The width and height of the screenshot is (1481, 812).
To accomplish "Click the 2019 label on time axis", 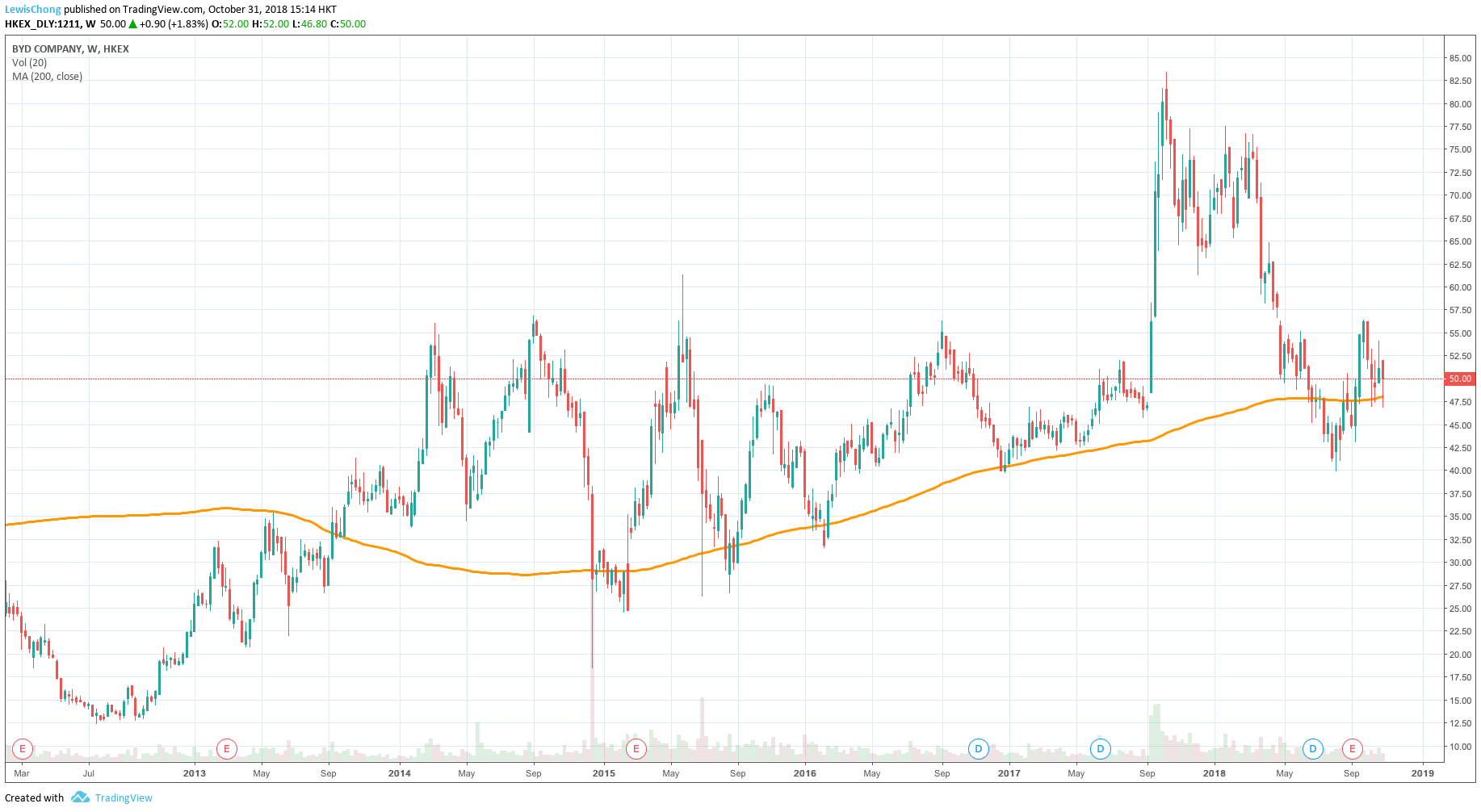I will pos(1423,773).
